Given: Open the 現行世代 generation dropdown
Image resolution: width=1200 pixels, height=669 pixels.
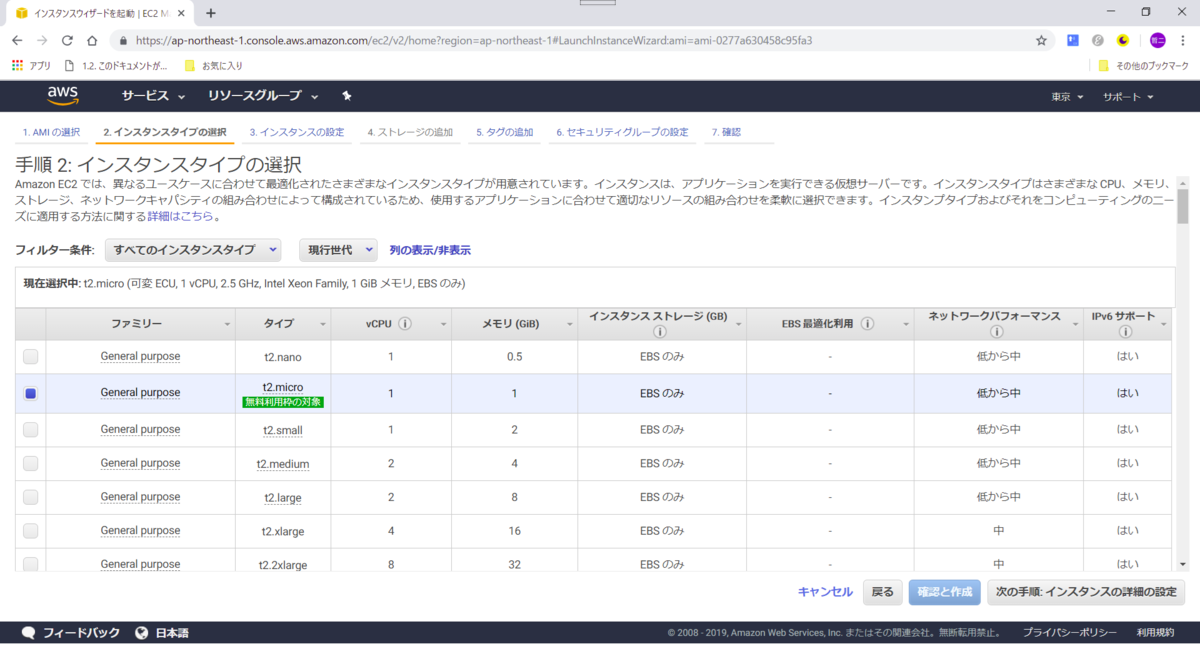Looking at the screenshot, I should (338, 249).
